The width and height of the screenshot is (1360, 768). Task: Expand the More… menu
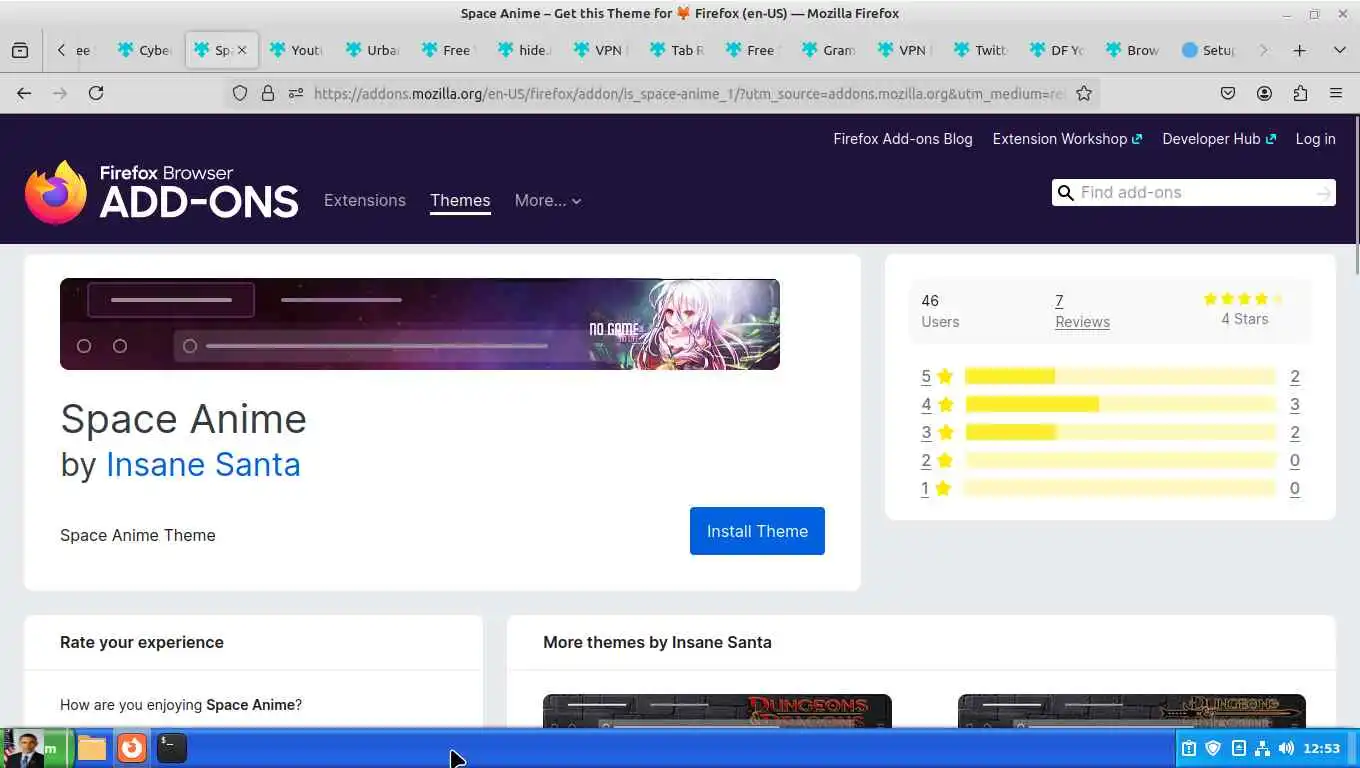point(548,200)
